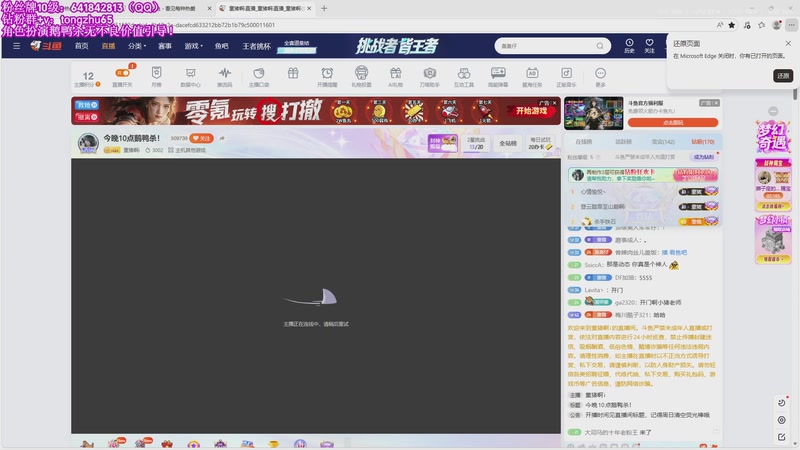Switch to 在线榜 tab

point(584,141)
